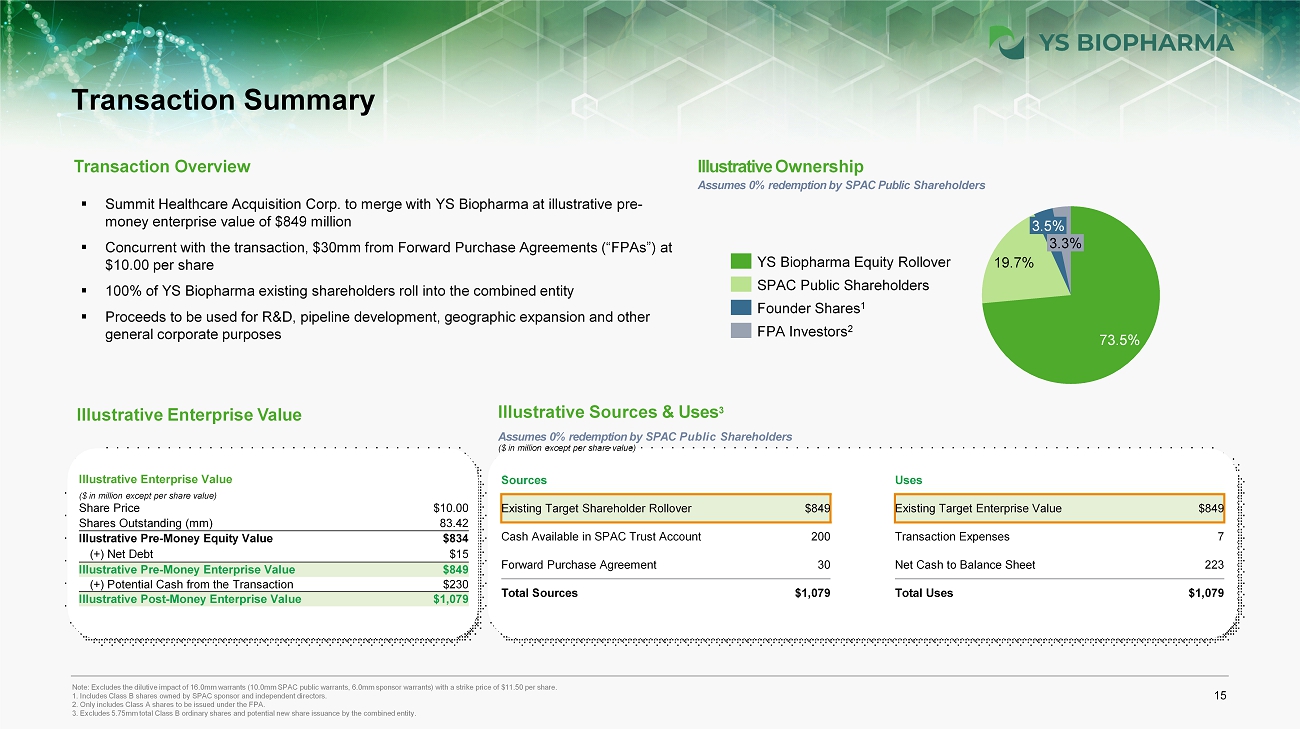Viewport: 1300px width, 729px height.
Task: Select the Existing Target Shareholder Rollover highlighted row
Action: 666,508
